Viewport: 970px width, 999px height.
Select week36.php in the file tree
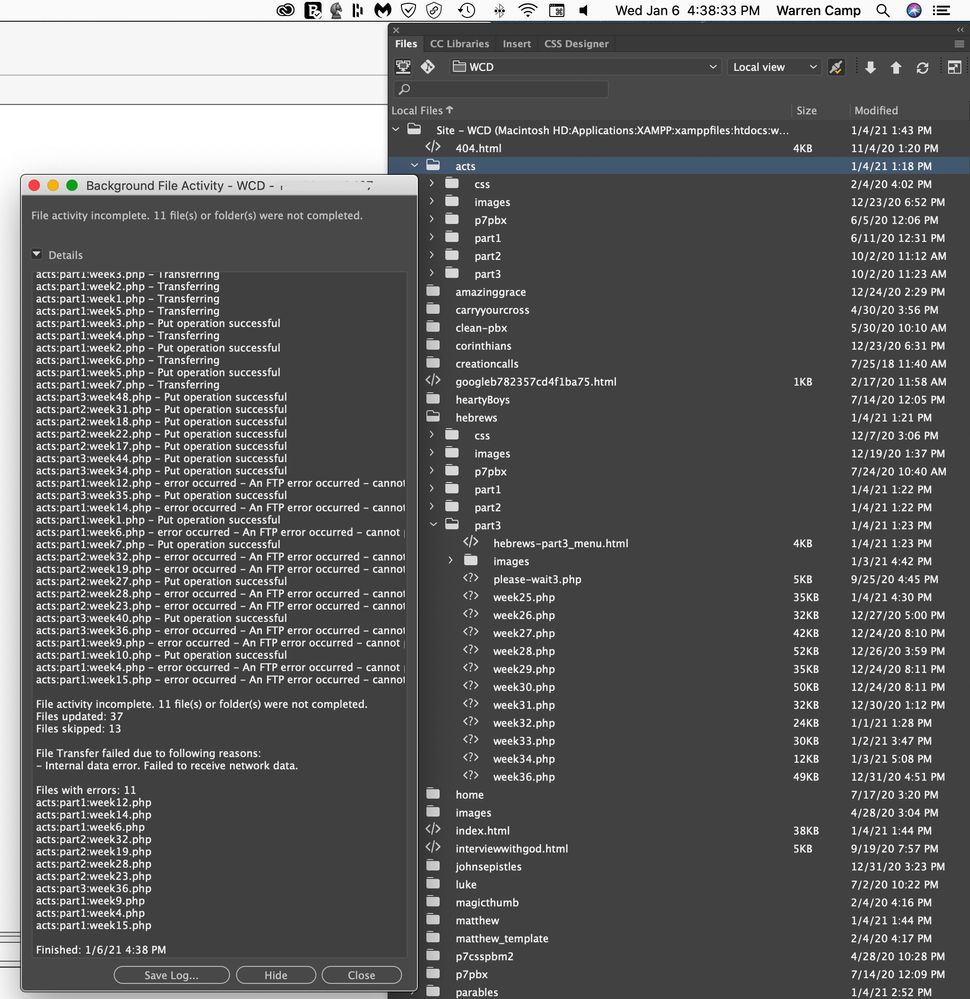523,777
